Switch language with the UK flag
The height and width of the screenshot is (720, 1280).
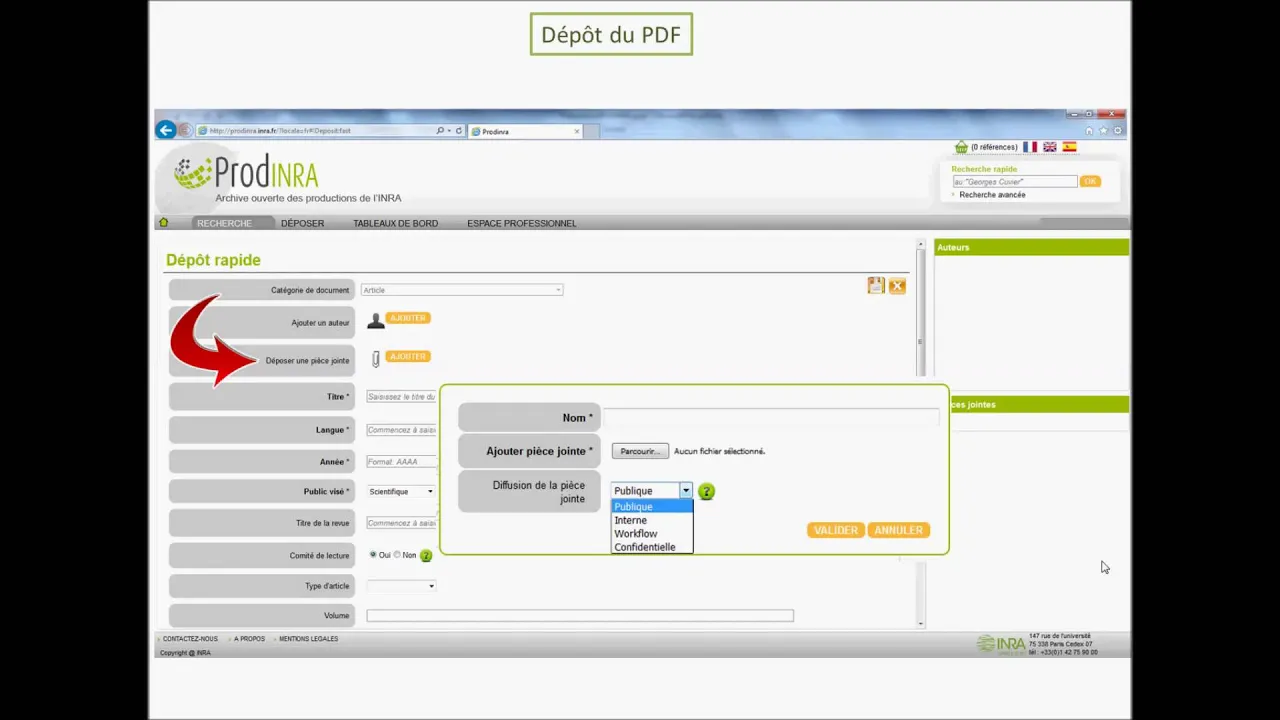click(1050, 147)
